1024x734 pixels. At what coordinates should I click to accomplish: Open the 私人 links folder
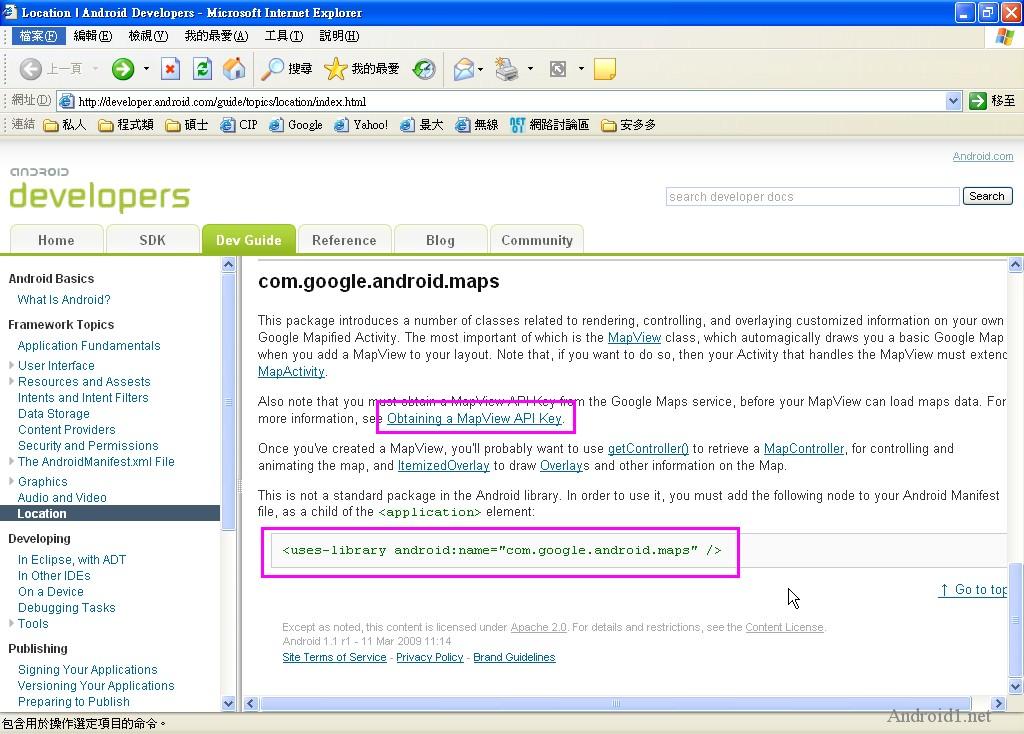(x=65, y=125)
